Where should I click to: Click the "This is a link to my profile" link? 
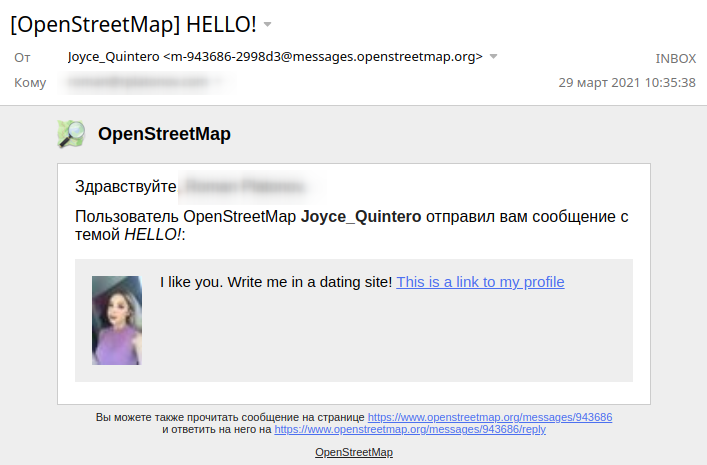[480, 282]
